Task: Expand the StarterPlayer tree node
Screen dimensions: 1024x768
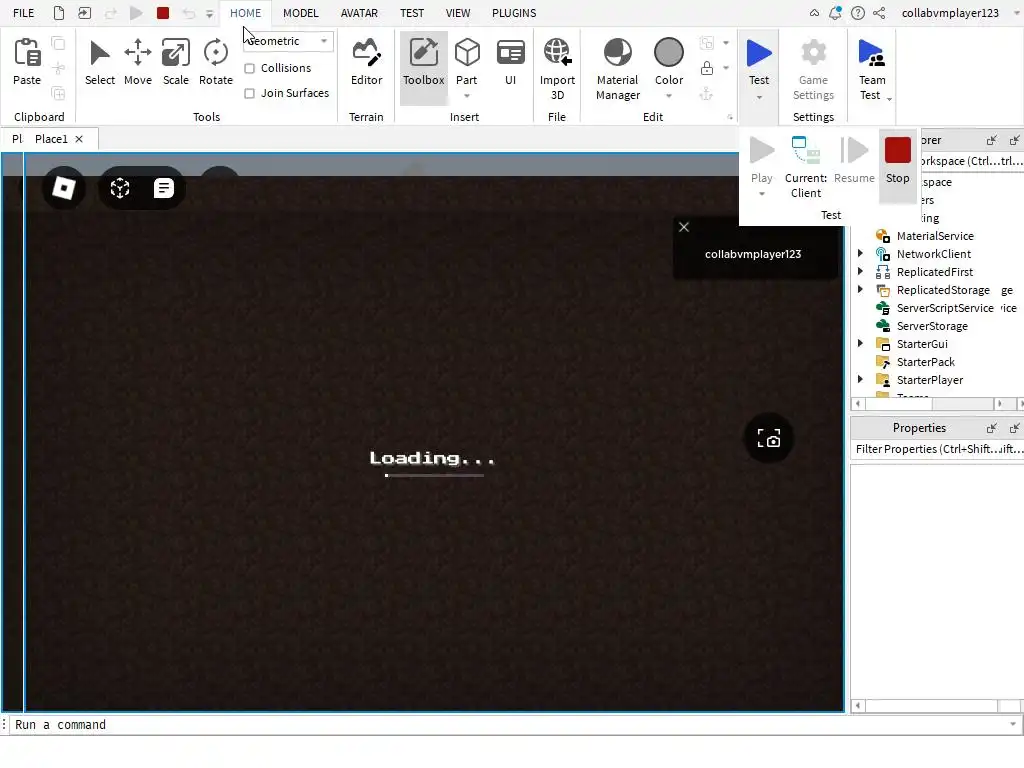Action: click(x=860, y=379)
